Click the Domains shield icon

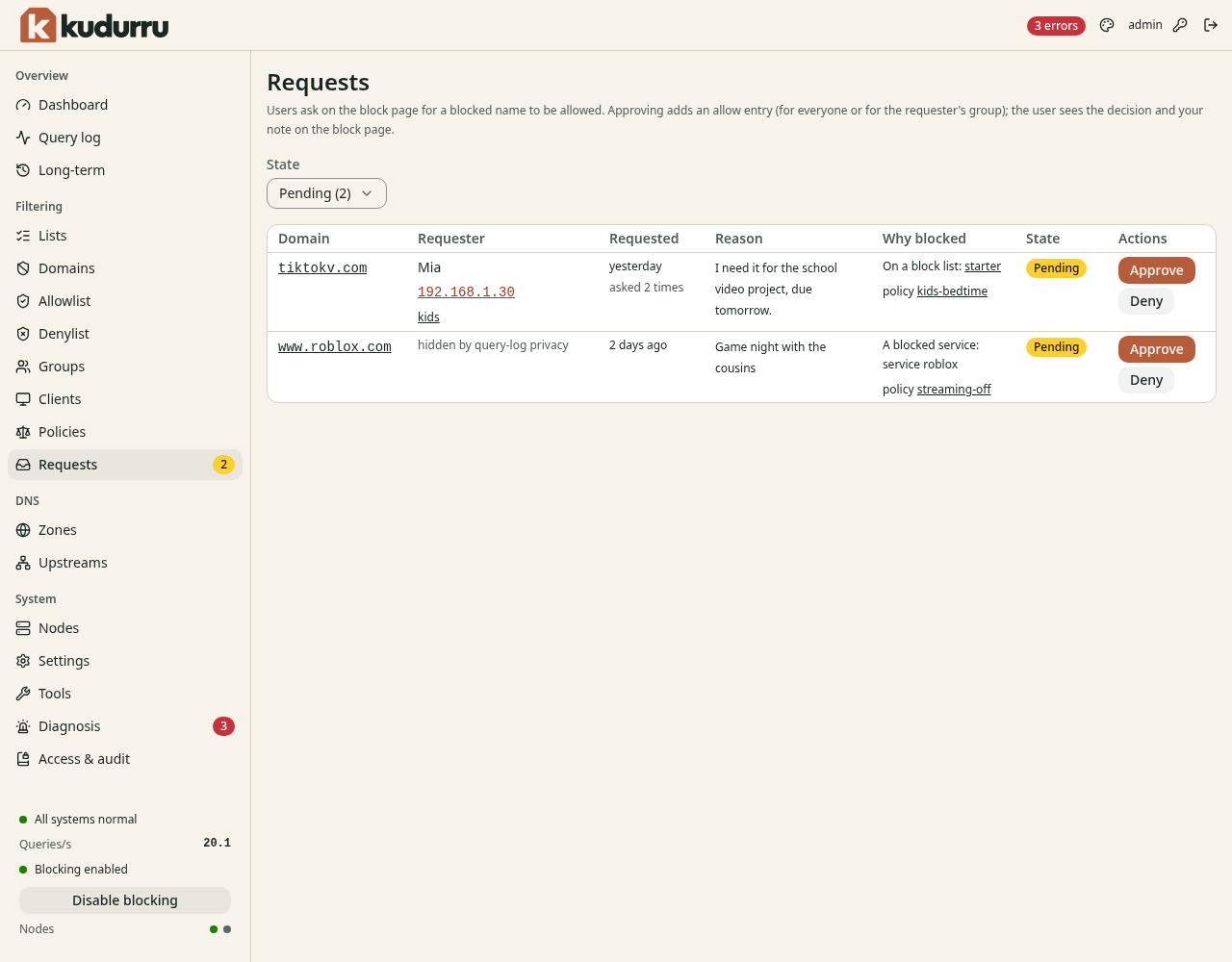[23, 268]
